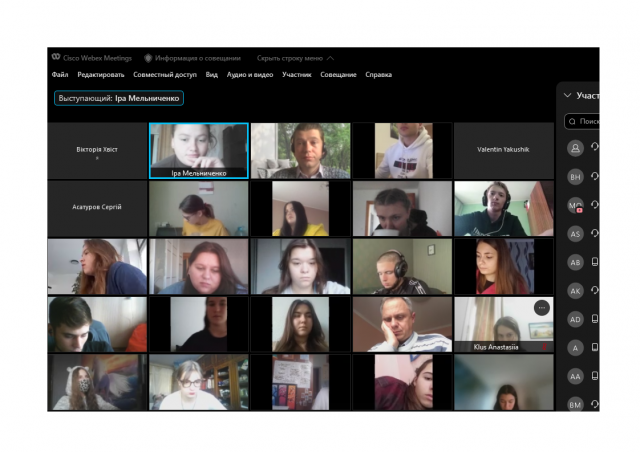640x452 pixels.
Task: Select the Іра Мельниченко video tile
Action: tap(199, 151)
